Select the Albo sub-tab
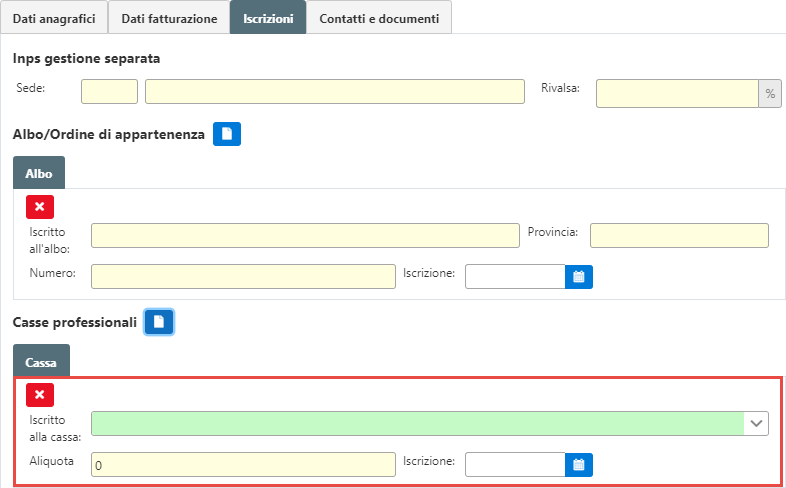Viewport: 786px width, 488px height. point(39,173)
